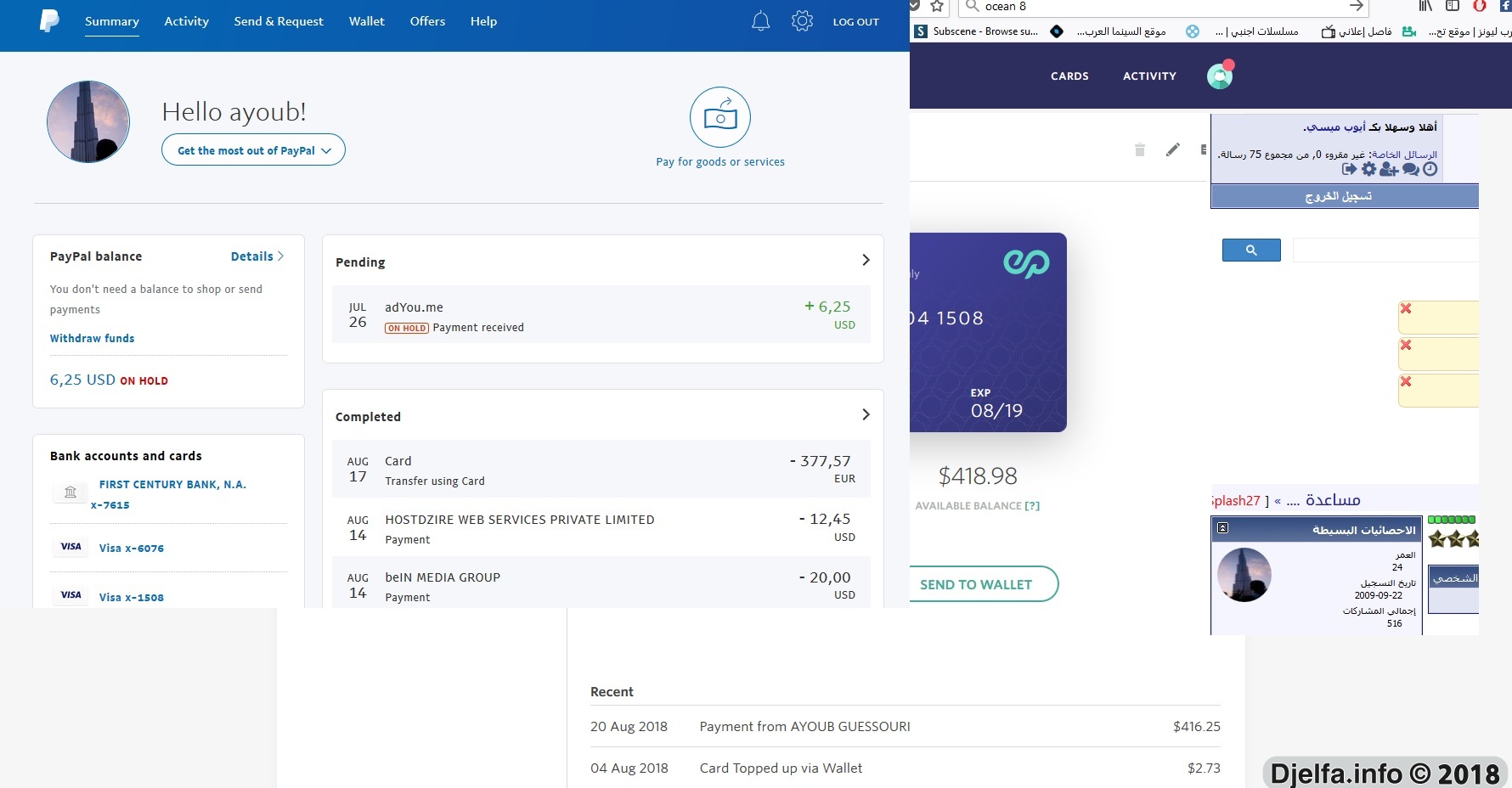Screen dimensions: 1512x788
Task: Expand the Completed transactions arrow
Action: [866, 414]
